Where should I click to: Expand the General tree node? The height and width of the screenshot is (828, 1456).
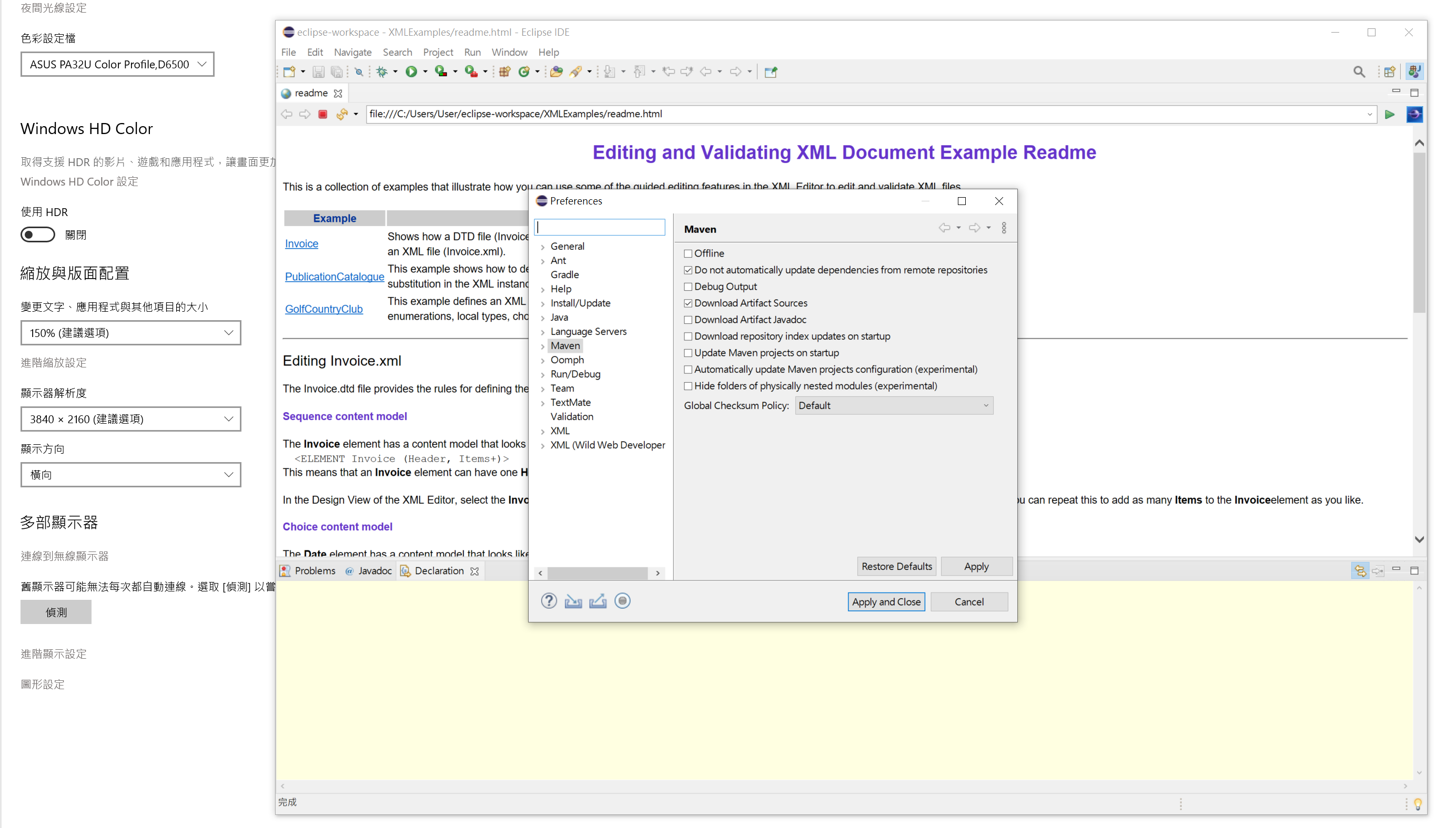542,247
